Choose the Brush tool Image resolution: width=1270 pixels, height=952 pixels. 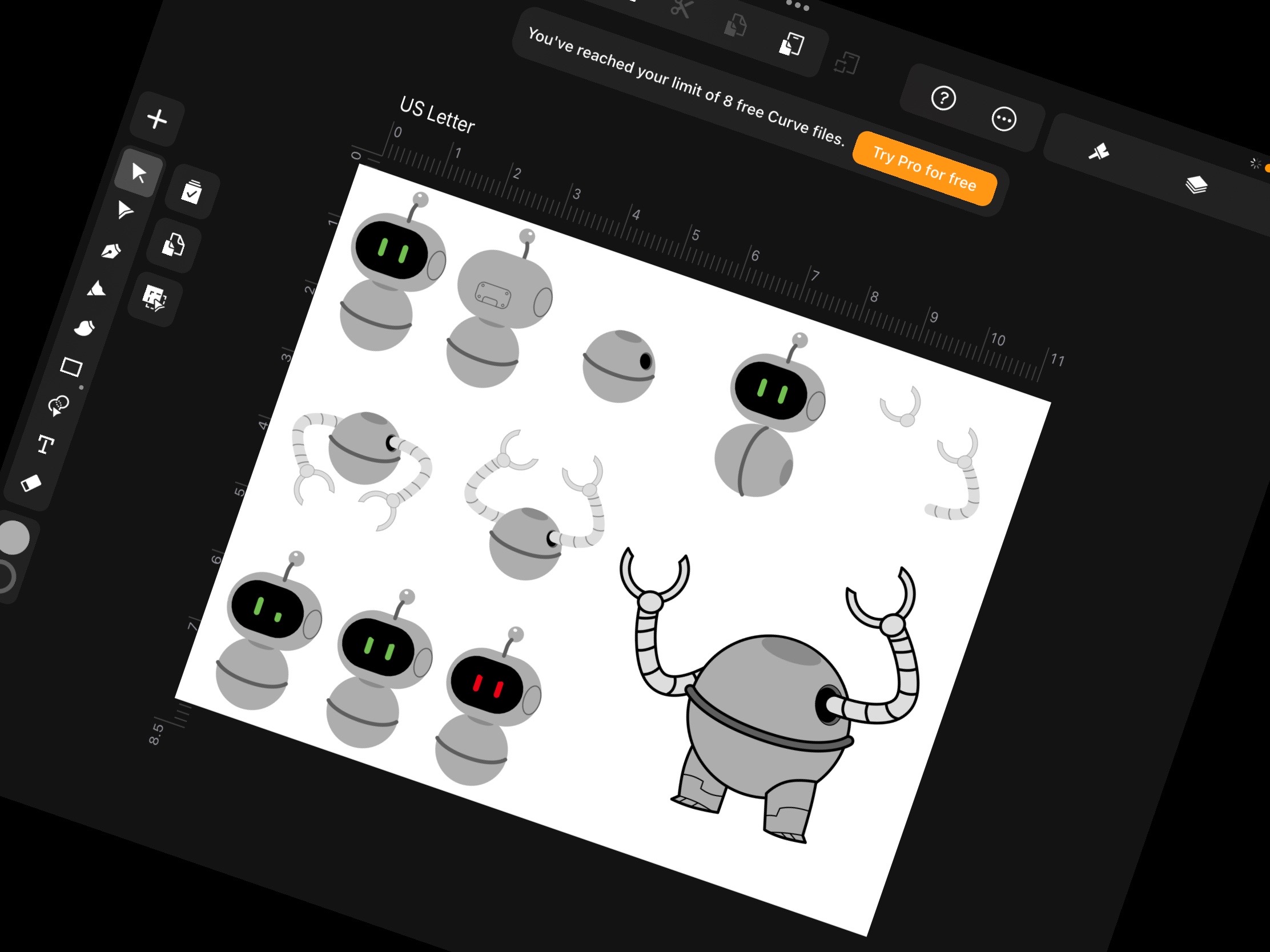[85, 328]
